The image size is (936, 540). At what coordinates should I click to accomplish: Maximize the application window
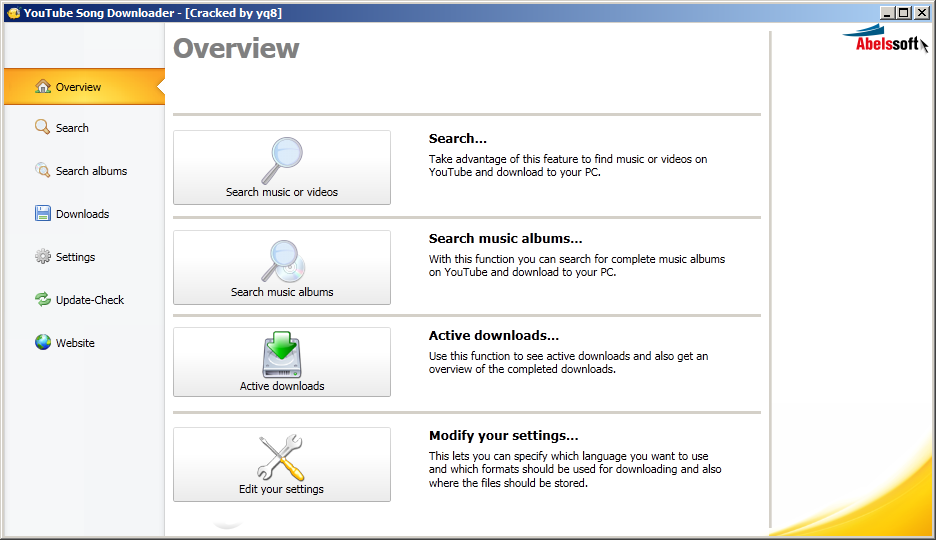tap(904, 13)
